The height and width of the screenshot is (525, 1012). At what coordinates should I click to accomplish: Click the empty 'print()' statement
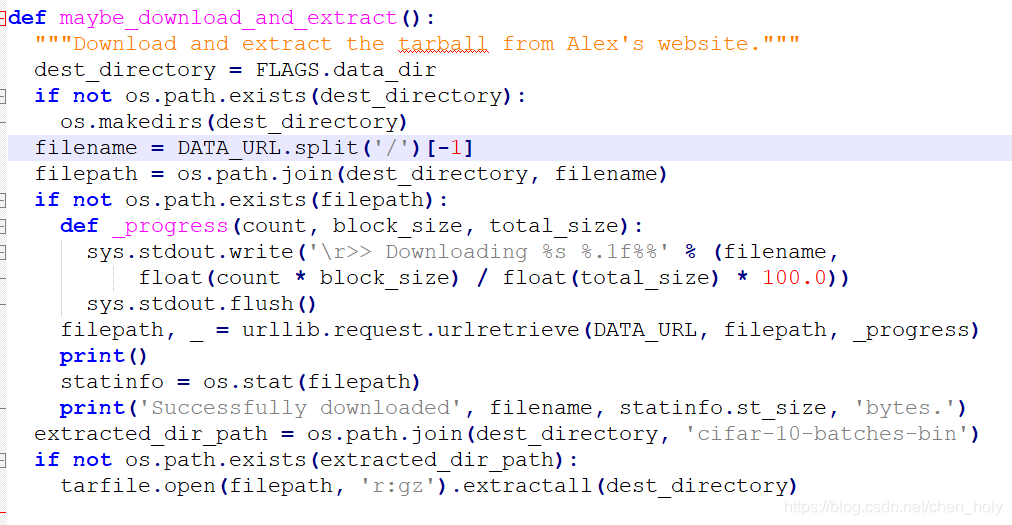tap(104, 356)
